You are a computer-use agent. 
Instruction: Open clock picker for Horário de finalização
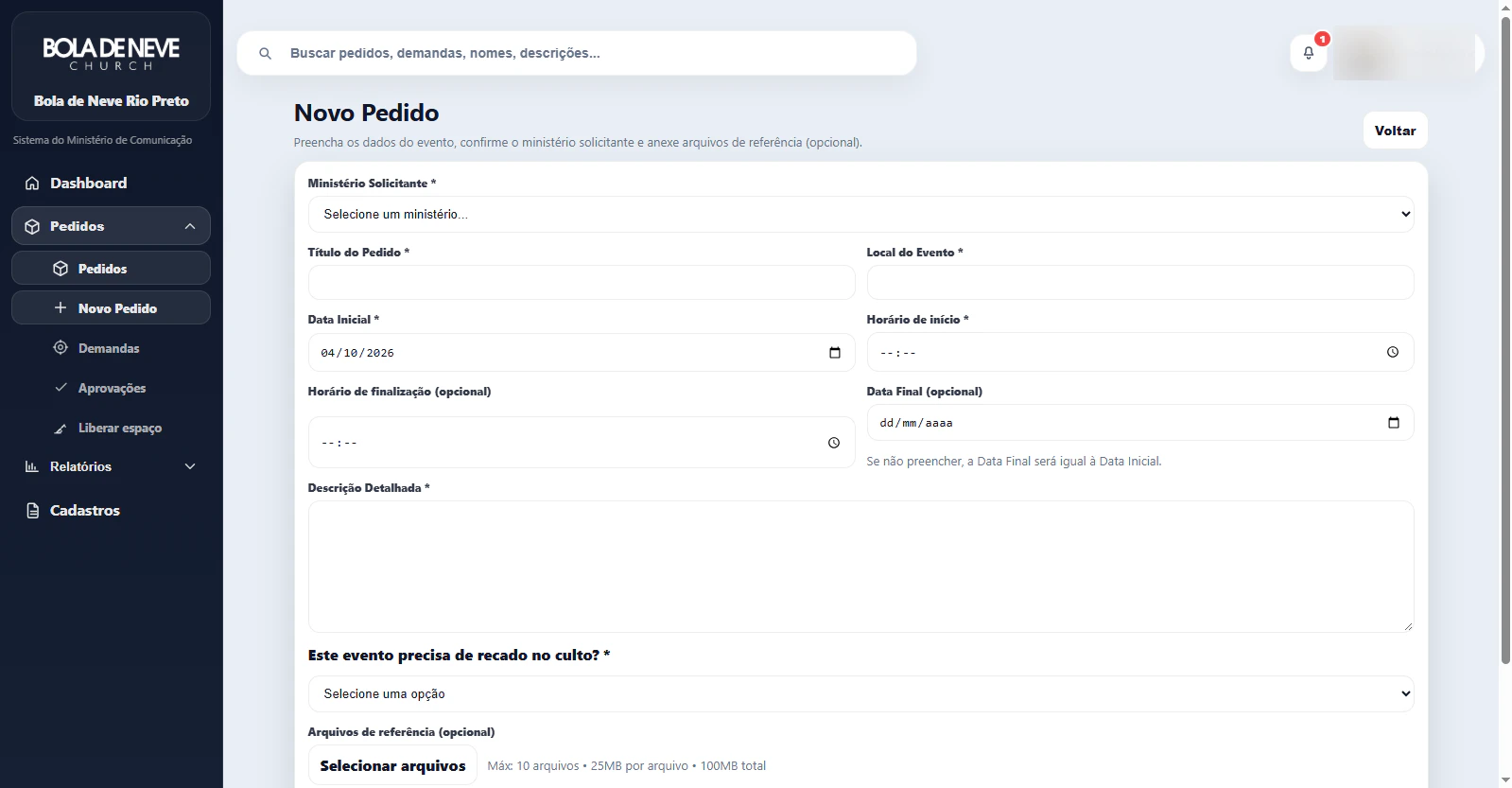tap(834, 443)
